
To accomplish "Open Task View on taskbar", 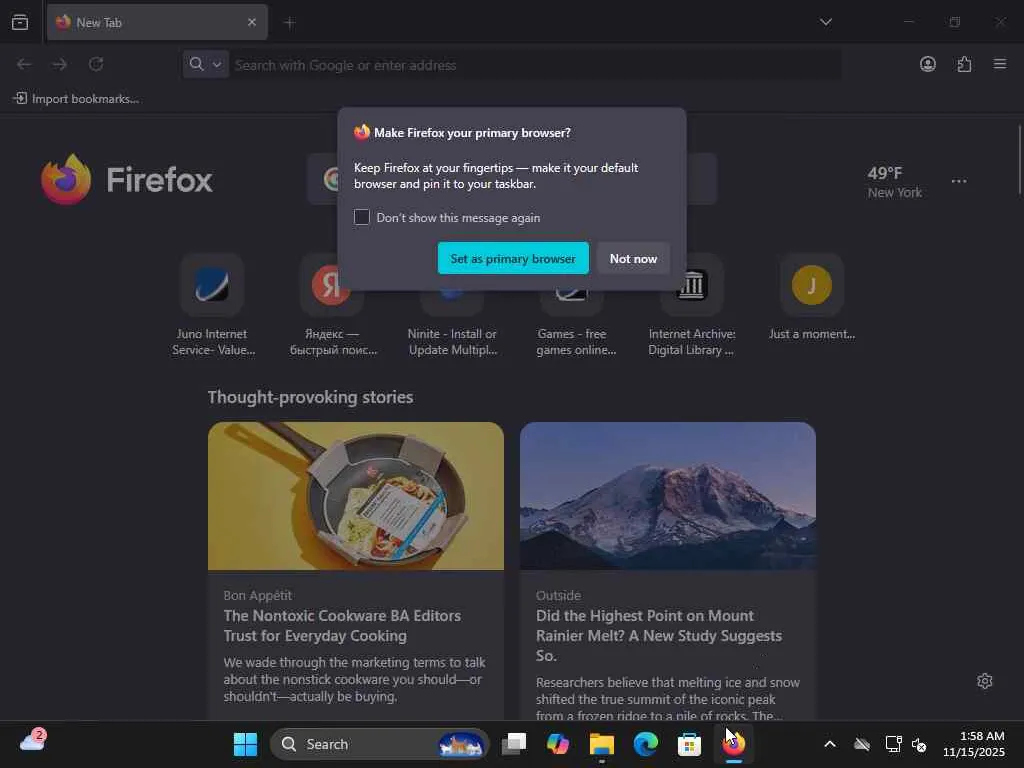I will coord(514,744).
